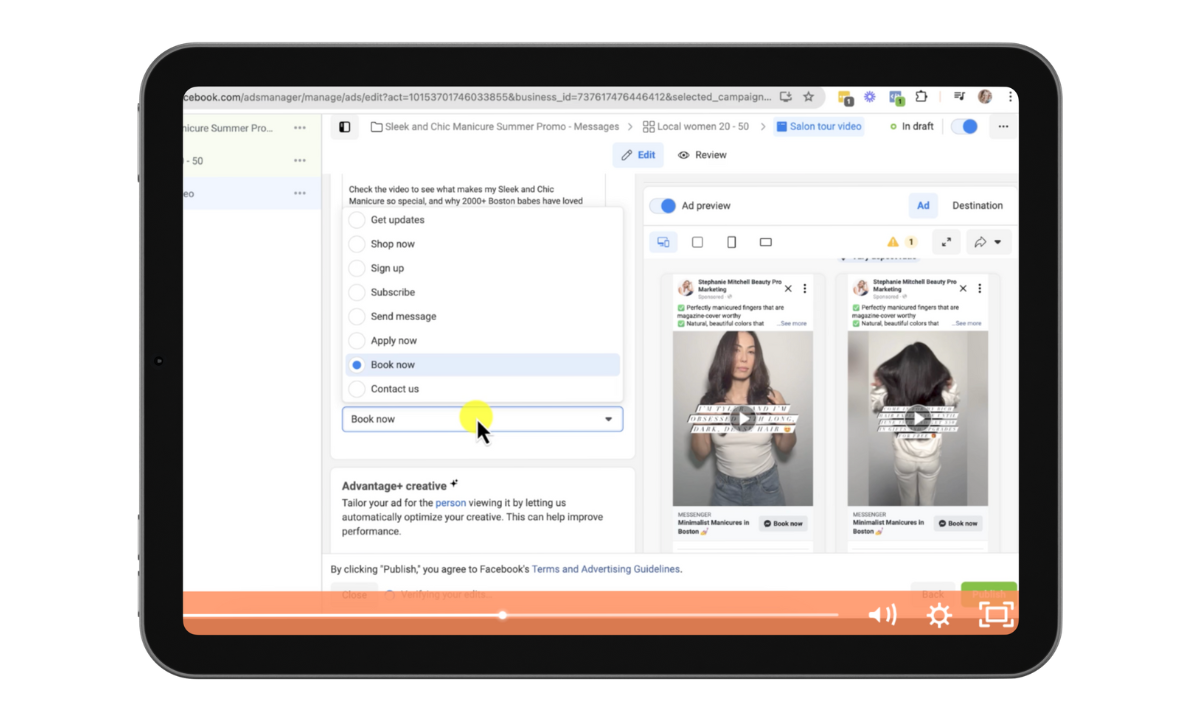1200x720 pixels.
Task: Click the browser address bar URL
Action: (x=478, y=97)
